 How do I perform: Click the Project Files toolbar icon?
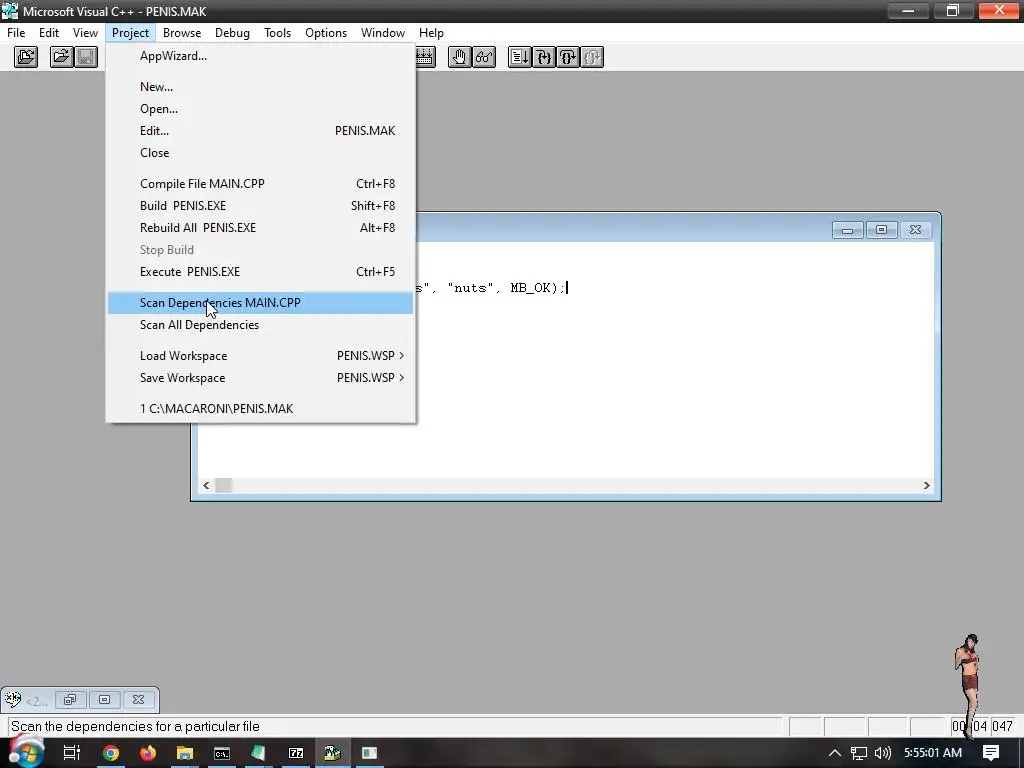(x=26, y=57)
